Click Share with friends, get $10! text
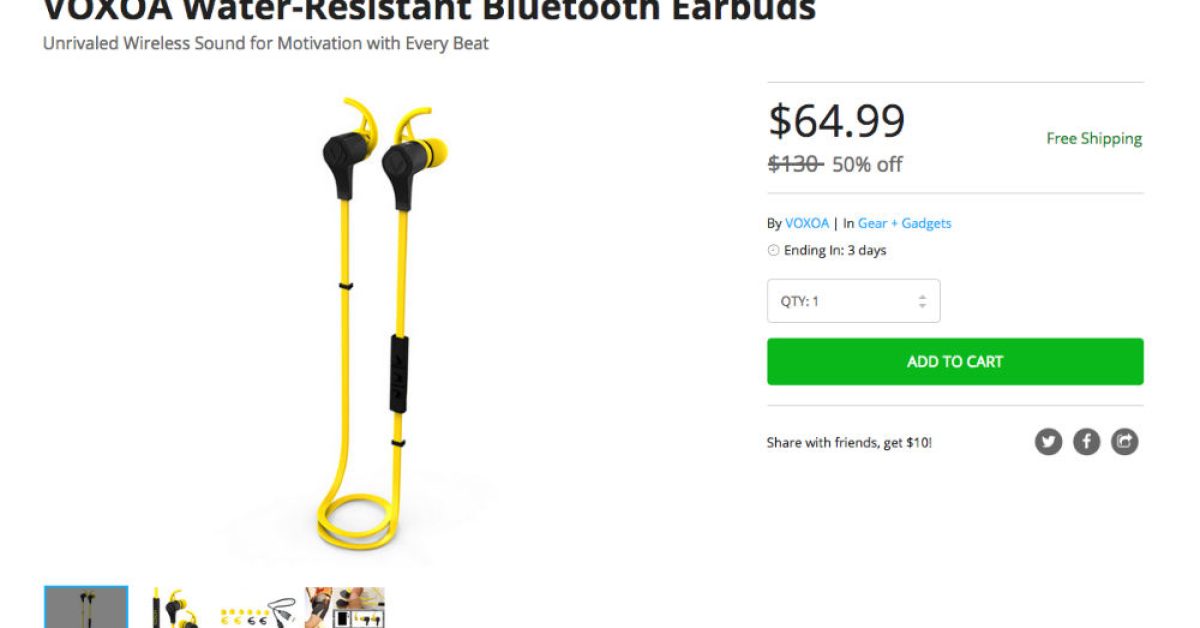Screen dimensions: 1200x628 pyautogui.click(x=849, y=442)
